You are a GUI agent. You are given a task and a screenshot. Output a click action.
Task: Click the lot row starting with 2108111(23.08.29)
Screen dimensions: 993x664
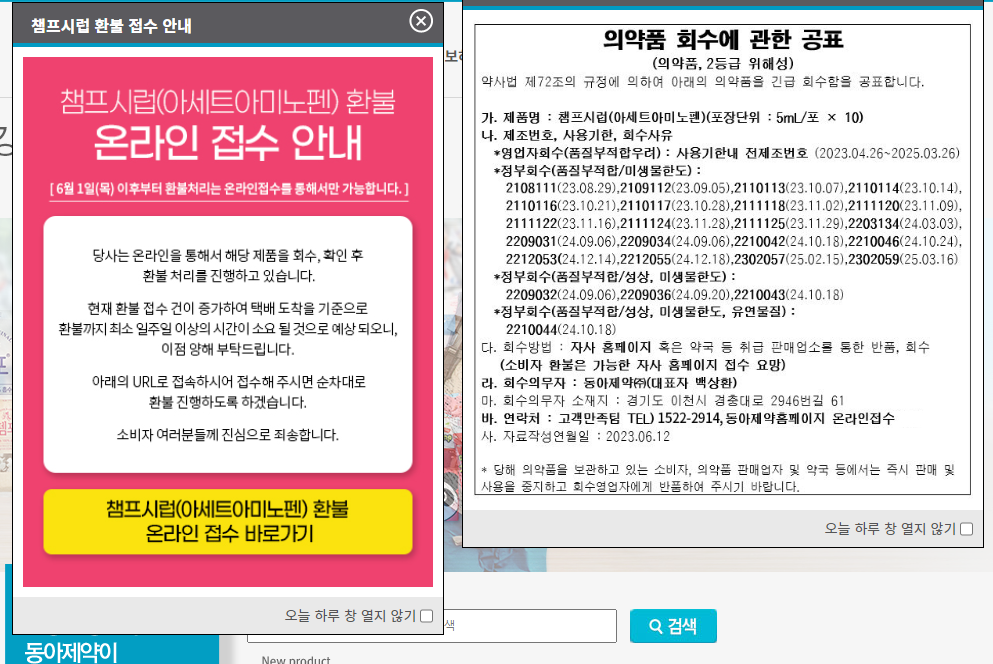click(733, 188)
